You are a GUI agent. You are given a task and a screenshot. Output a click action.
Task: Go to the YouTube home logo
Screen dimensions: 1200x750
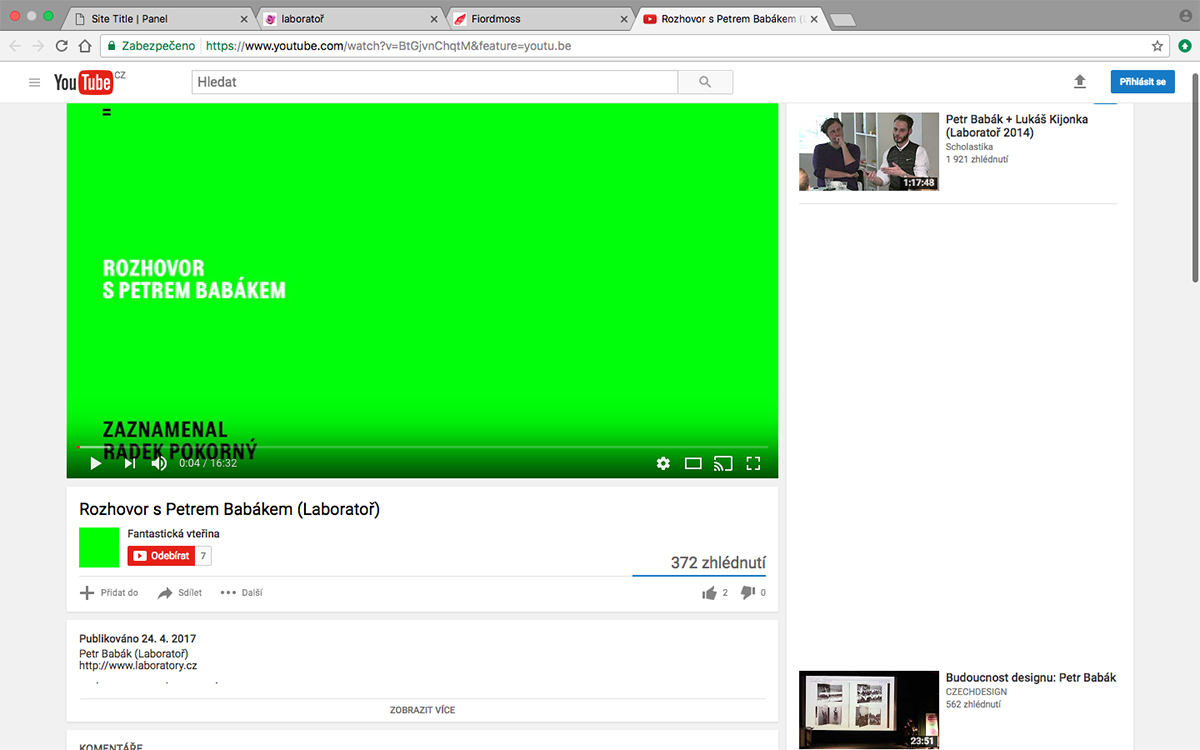click(84, 82)
